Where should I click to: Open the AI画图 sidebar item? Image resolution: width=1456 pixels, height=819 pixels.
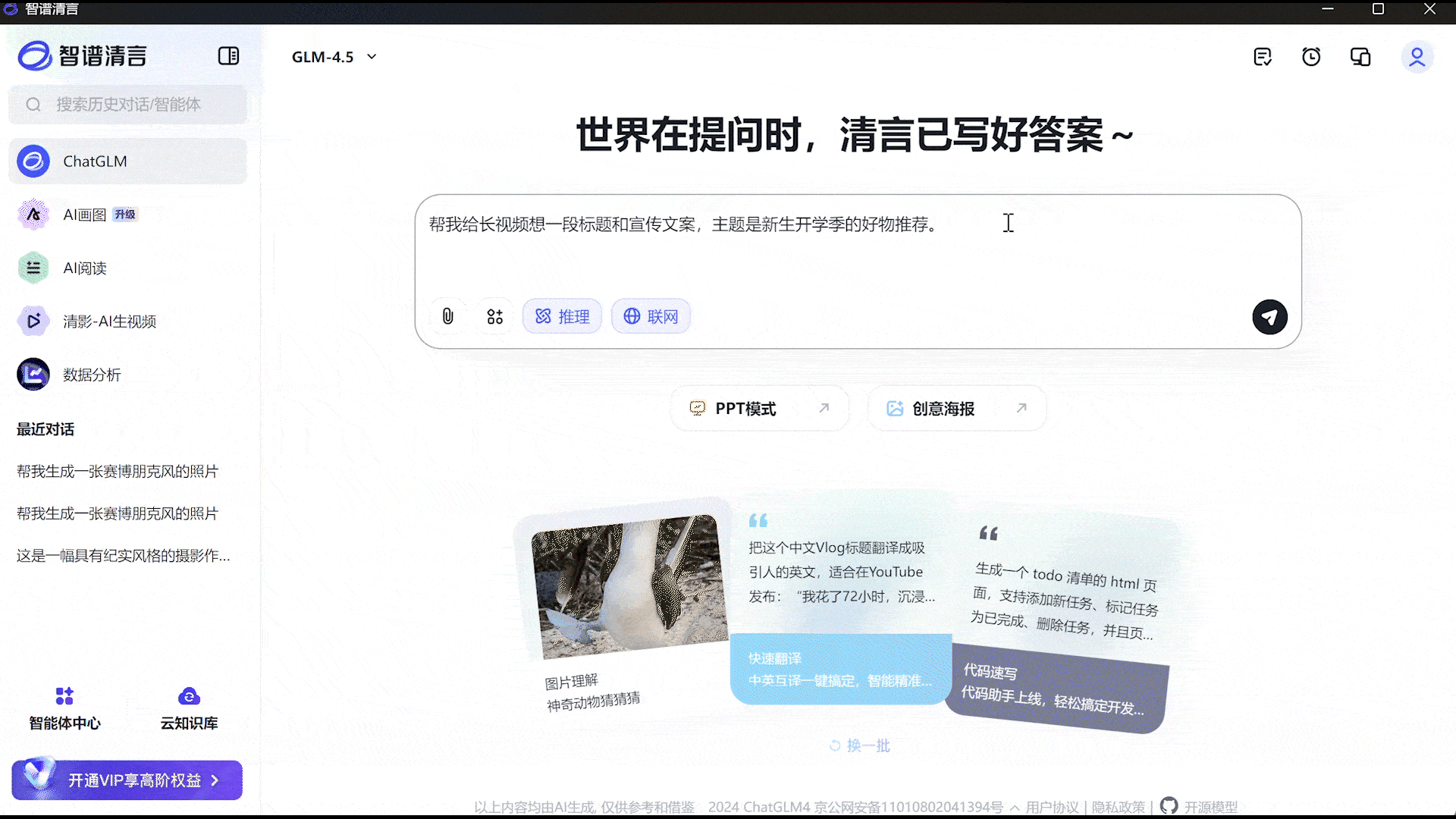click(x=85, y=215)
